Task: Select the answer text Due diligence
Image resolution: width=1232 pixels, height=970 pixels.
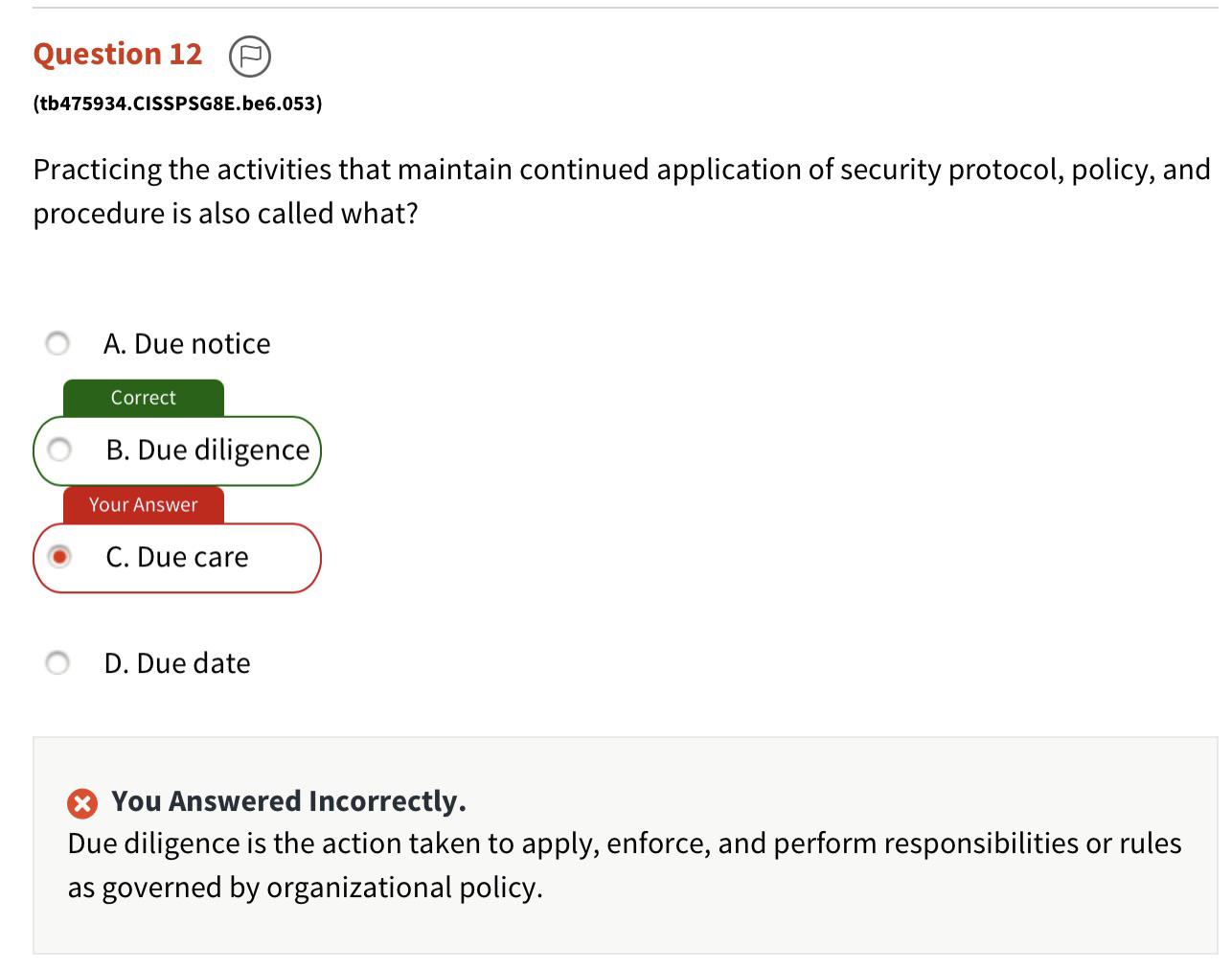Action: [208, 450]
